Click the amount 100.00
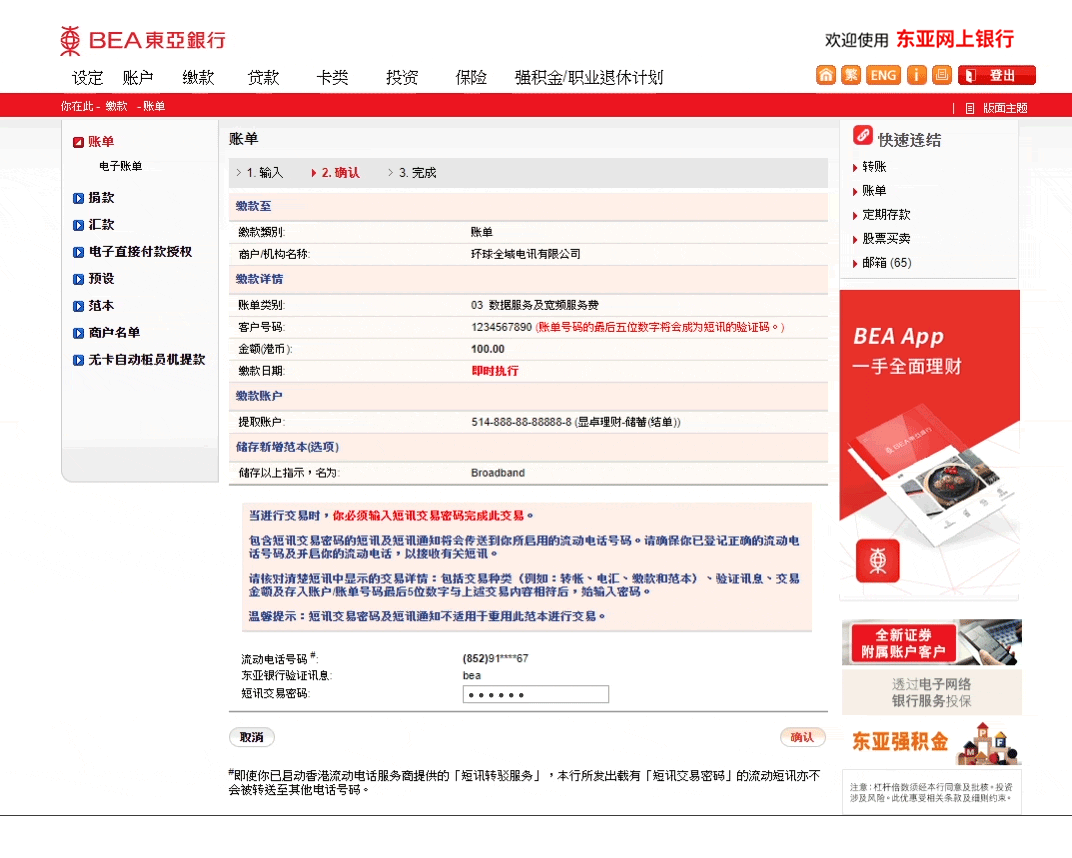This screenshot has height=858, width=1072. pos(487,349)
